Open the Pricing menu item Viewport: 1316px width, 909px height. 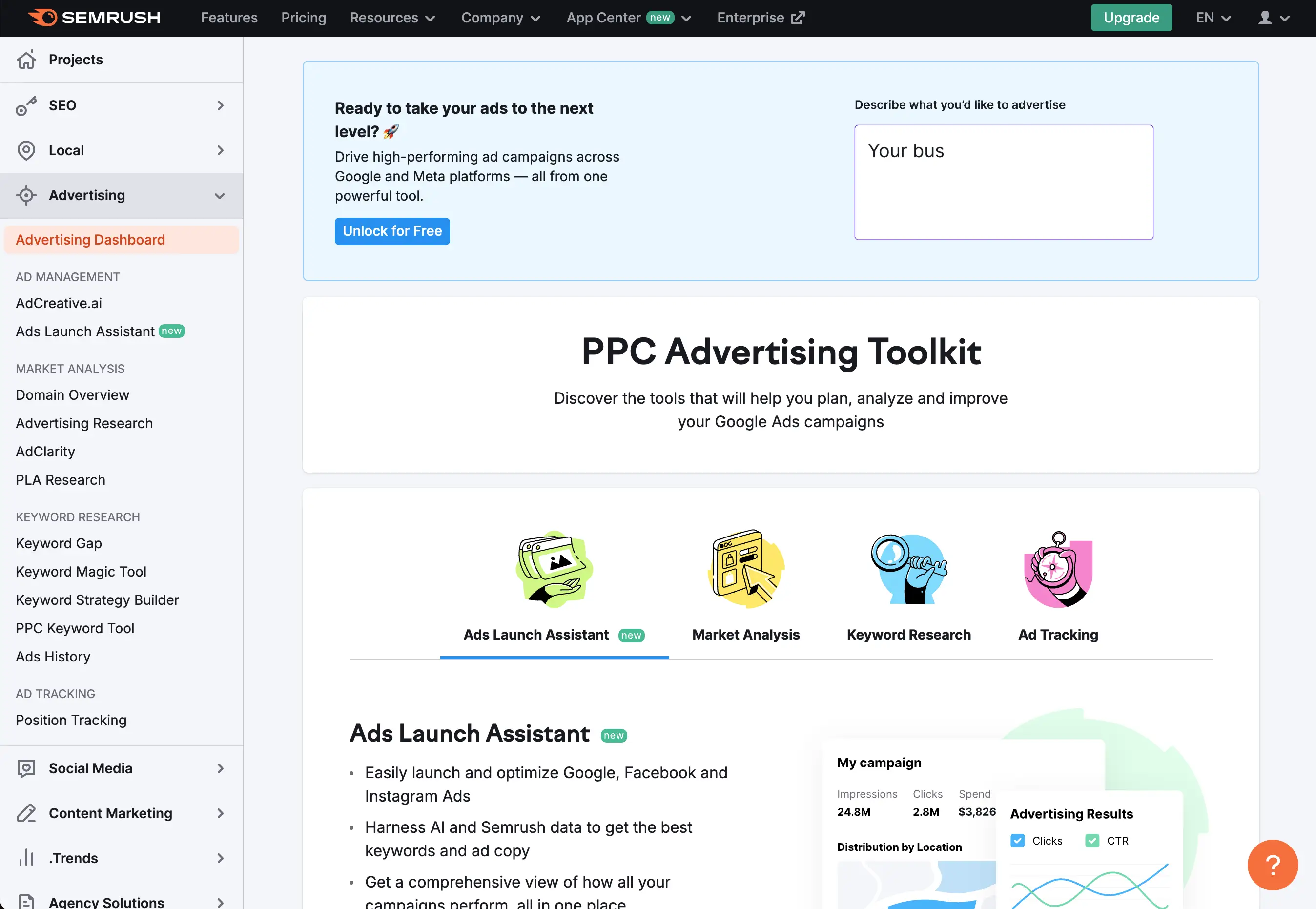[x=304, y=18]
